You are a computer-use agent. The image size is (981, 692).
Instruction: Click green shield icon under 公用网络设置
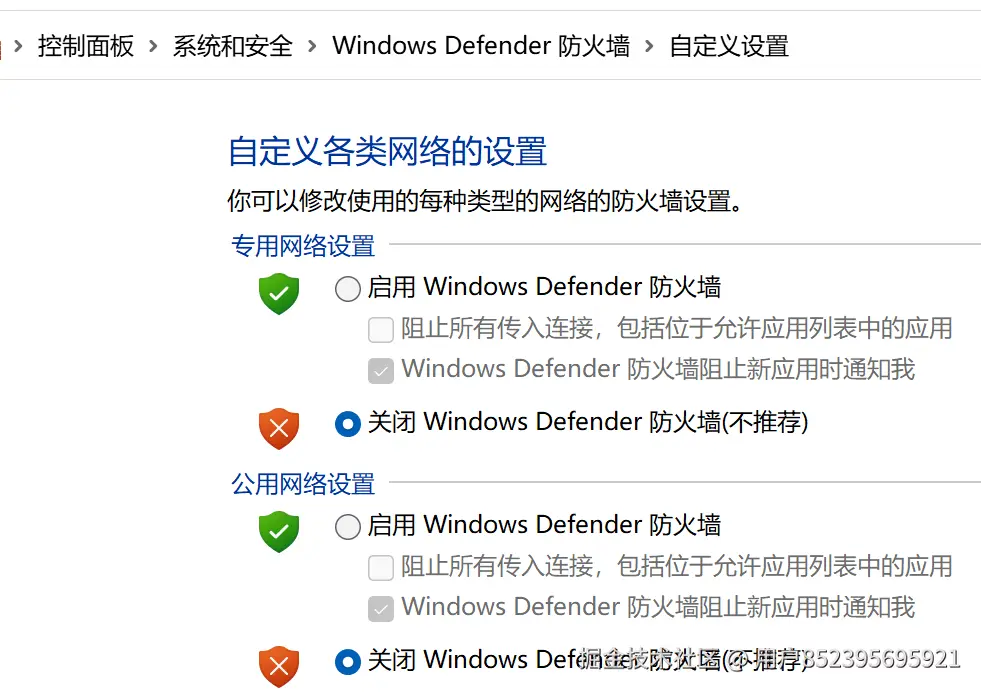click(279, 532)
